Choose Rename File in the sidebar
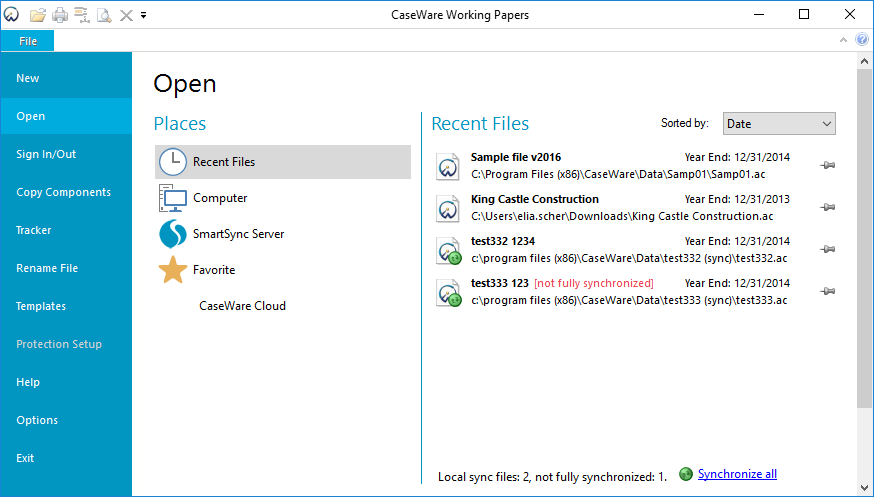874x497 pixels. [66, 268]
